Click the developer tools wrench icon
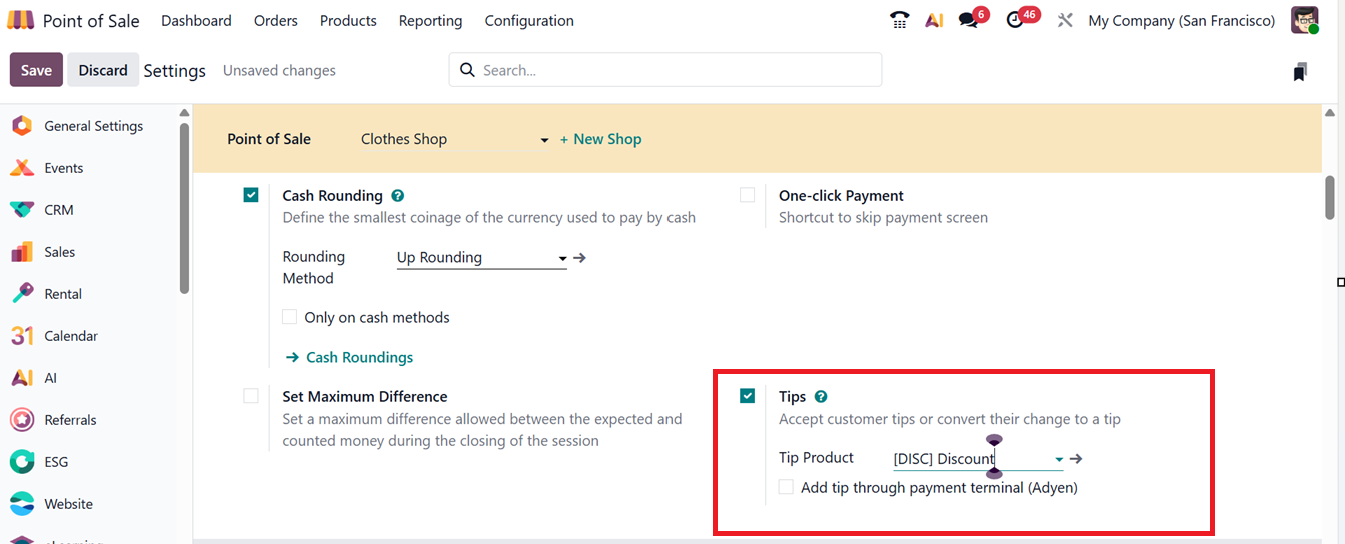Viewport: 1345px width, 544px height. click(x=1065, y=20)
